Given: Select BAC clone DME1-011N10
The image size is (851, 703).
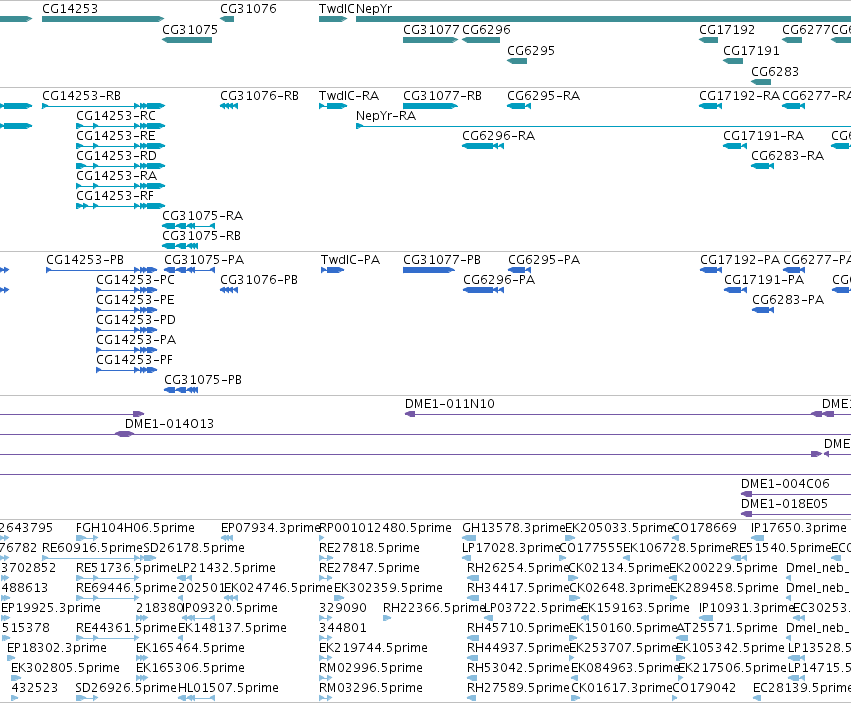Looking at the screenshot, I should pyautogui.click(x=450, y=403).
